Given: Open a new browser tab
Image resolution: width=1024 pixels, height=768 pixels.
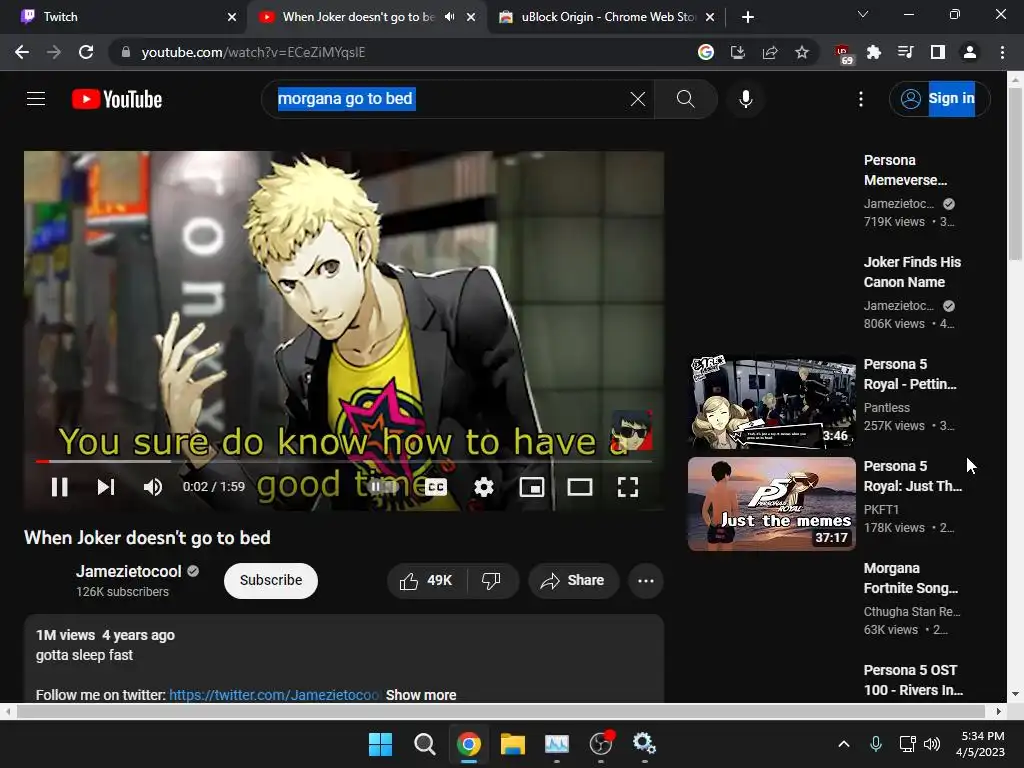Looking at the screenshot, I should point(748,17).
